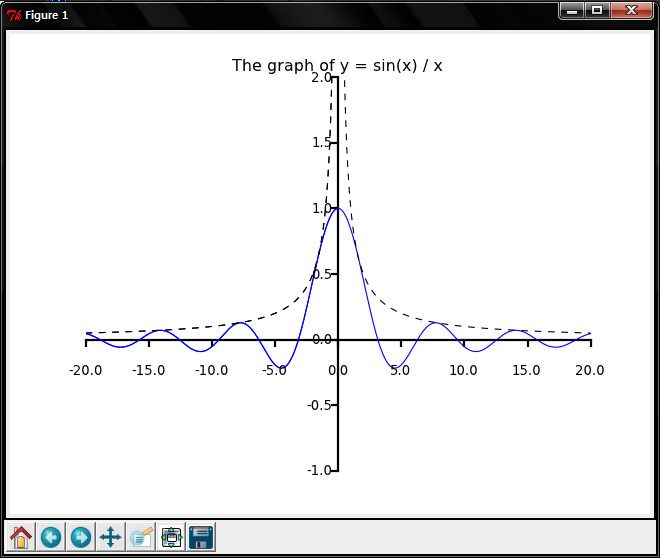Go forward to the next view
This screenshot has width=660, height=558.
coord(81,537)
